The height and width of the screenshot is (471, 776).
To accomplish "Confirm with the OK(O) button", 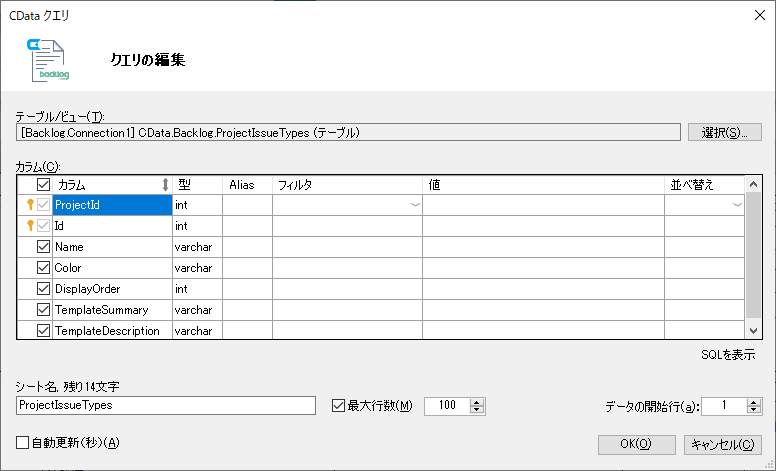I will [x=636, y=444].
